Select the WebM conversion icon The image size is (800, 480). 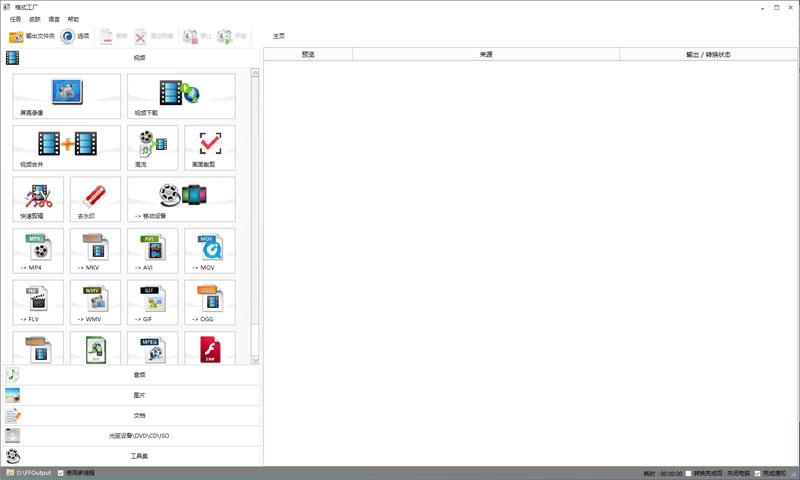coord(38,348)
